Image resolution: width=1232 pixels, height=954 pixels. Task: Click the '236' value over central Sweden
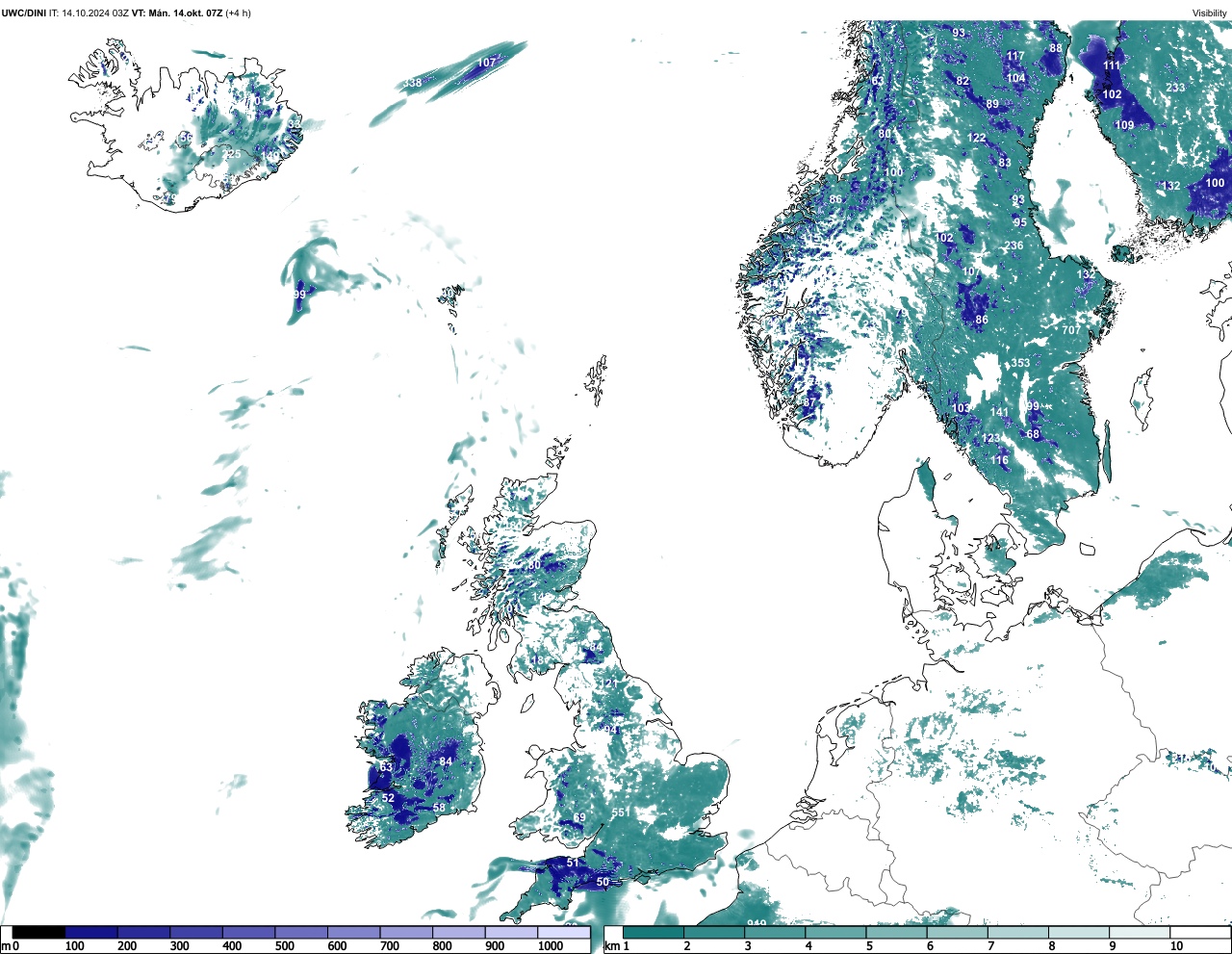click(x=1014, y=245)
